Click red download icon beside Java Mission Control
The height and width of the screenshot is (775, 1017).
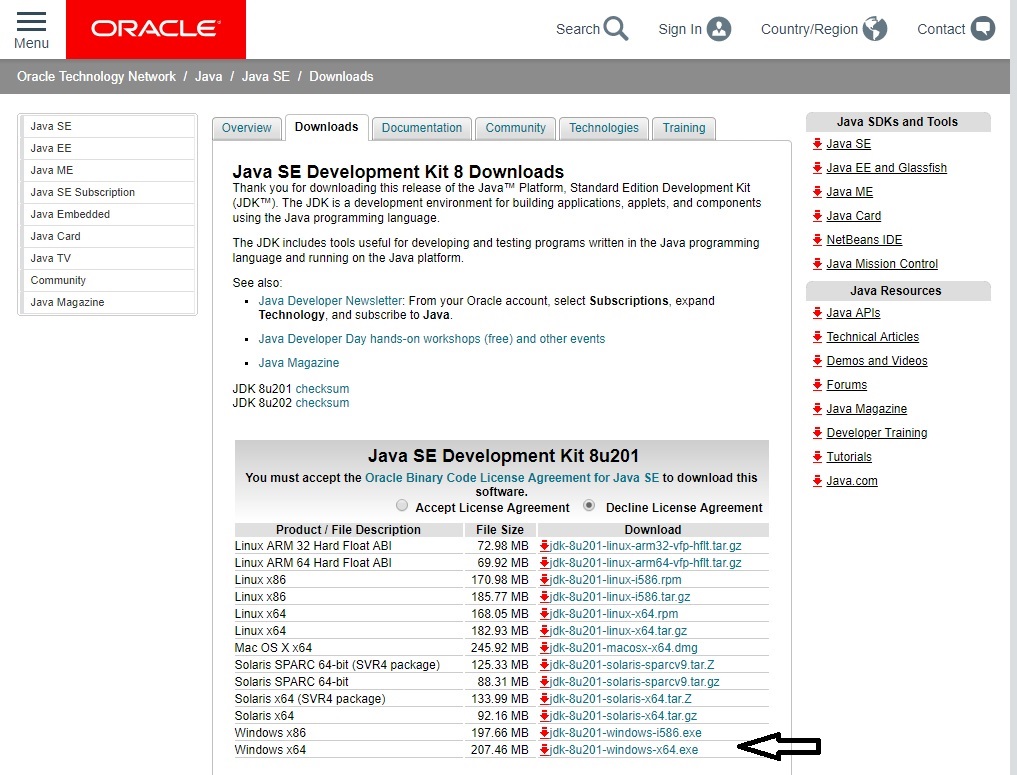(x=817, y=264)
